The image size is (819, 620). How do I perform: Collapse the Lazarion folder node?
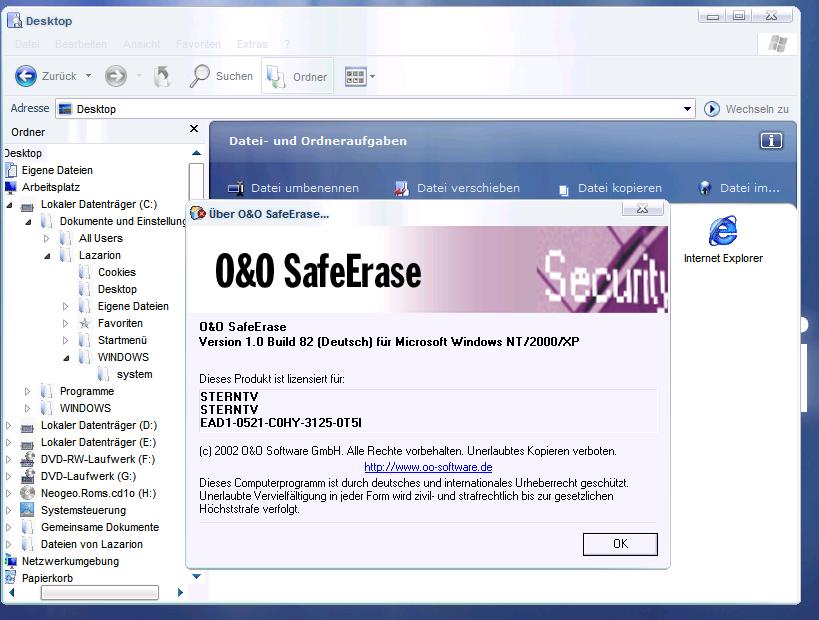47,256
